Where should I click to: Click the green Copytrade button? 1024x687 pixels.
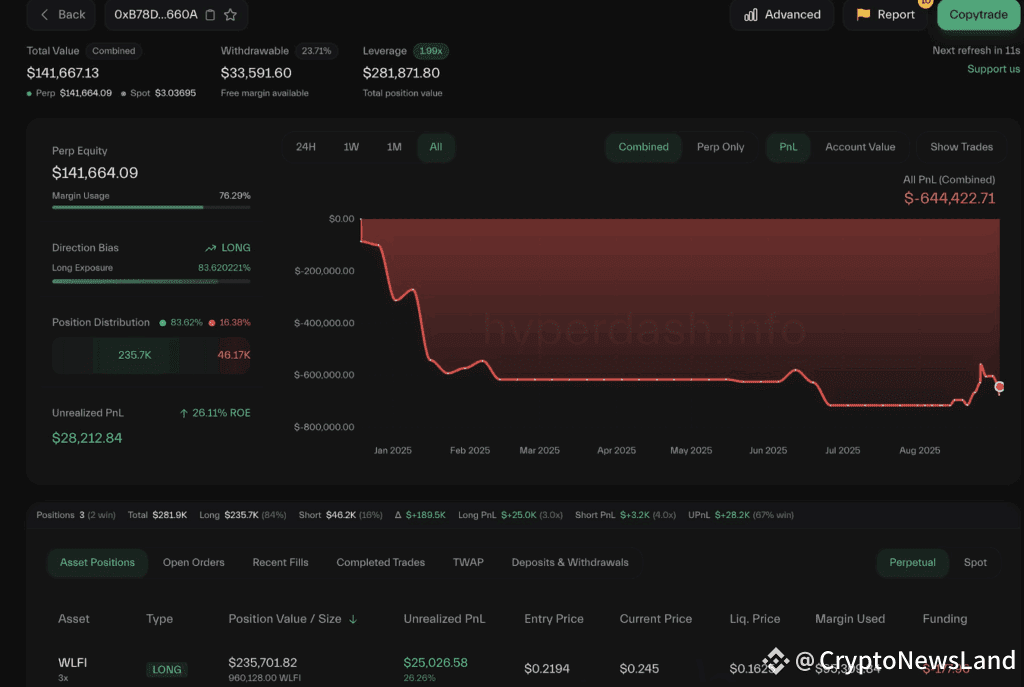pyautogui.click(x=978, y=14)
